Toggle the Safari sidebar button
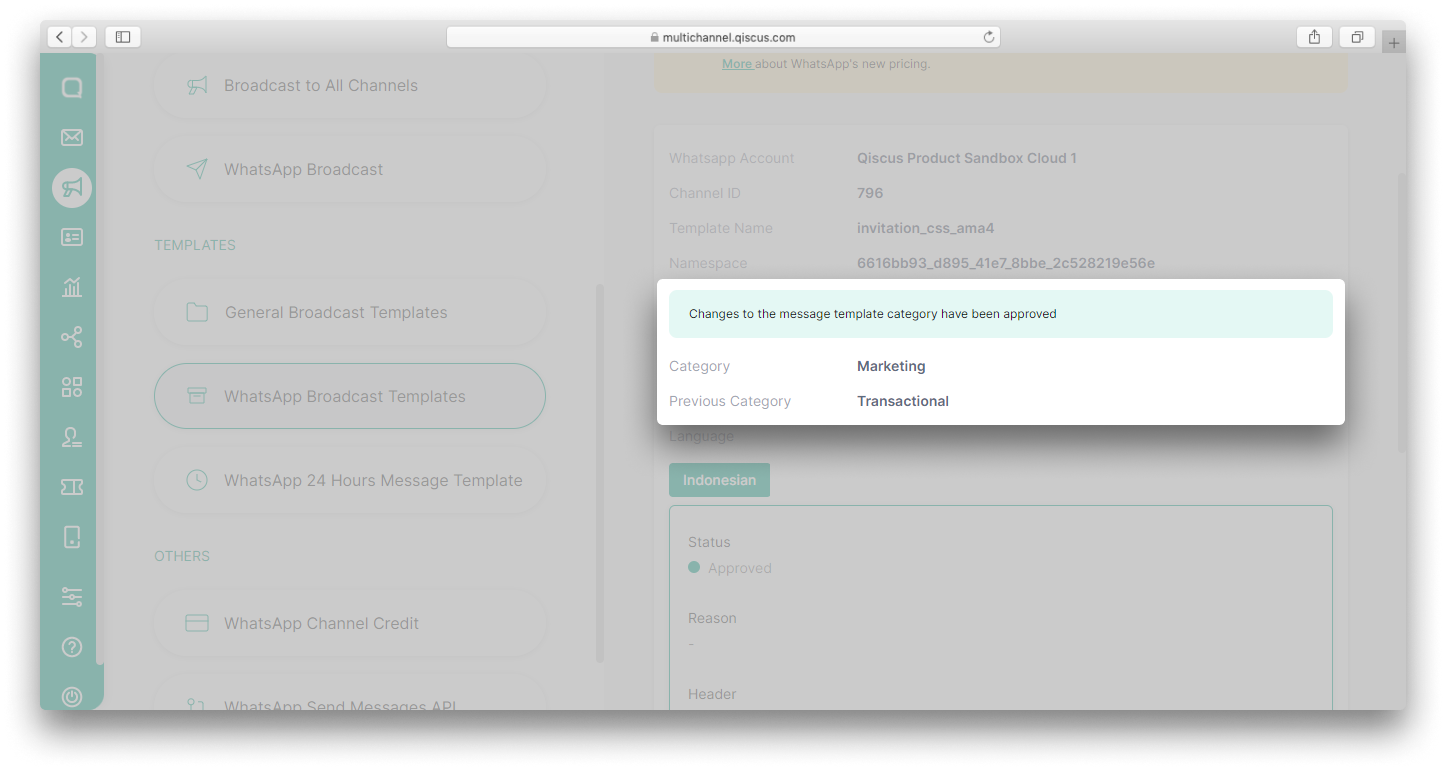The height and width of the screenshot is (770, 1446). [123, 37]
